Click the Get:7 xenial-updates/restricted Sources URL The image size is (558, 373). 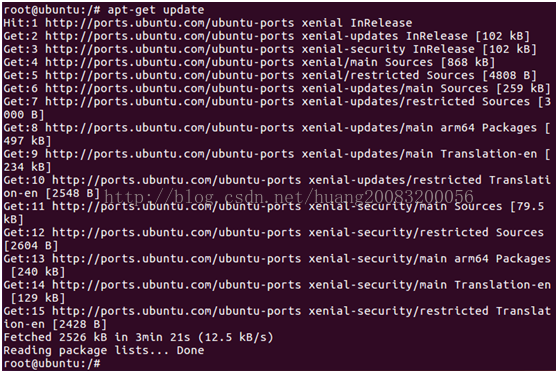(x=170, y=102)
